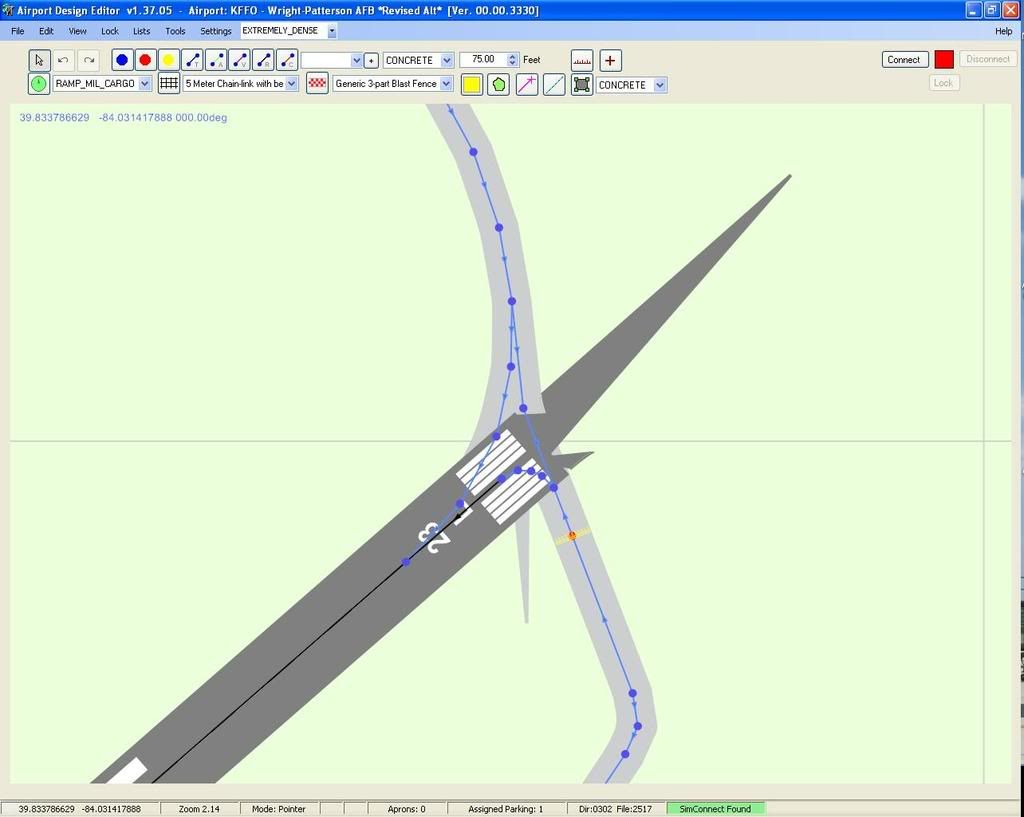Click the 75.00 feet width field
This screenshot has height=817, width=1024.
(483, 60)
